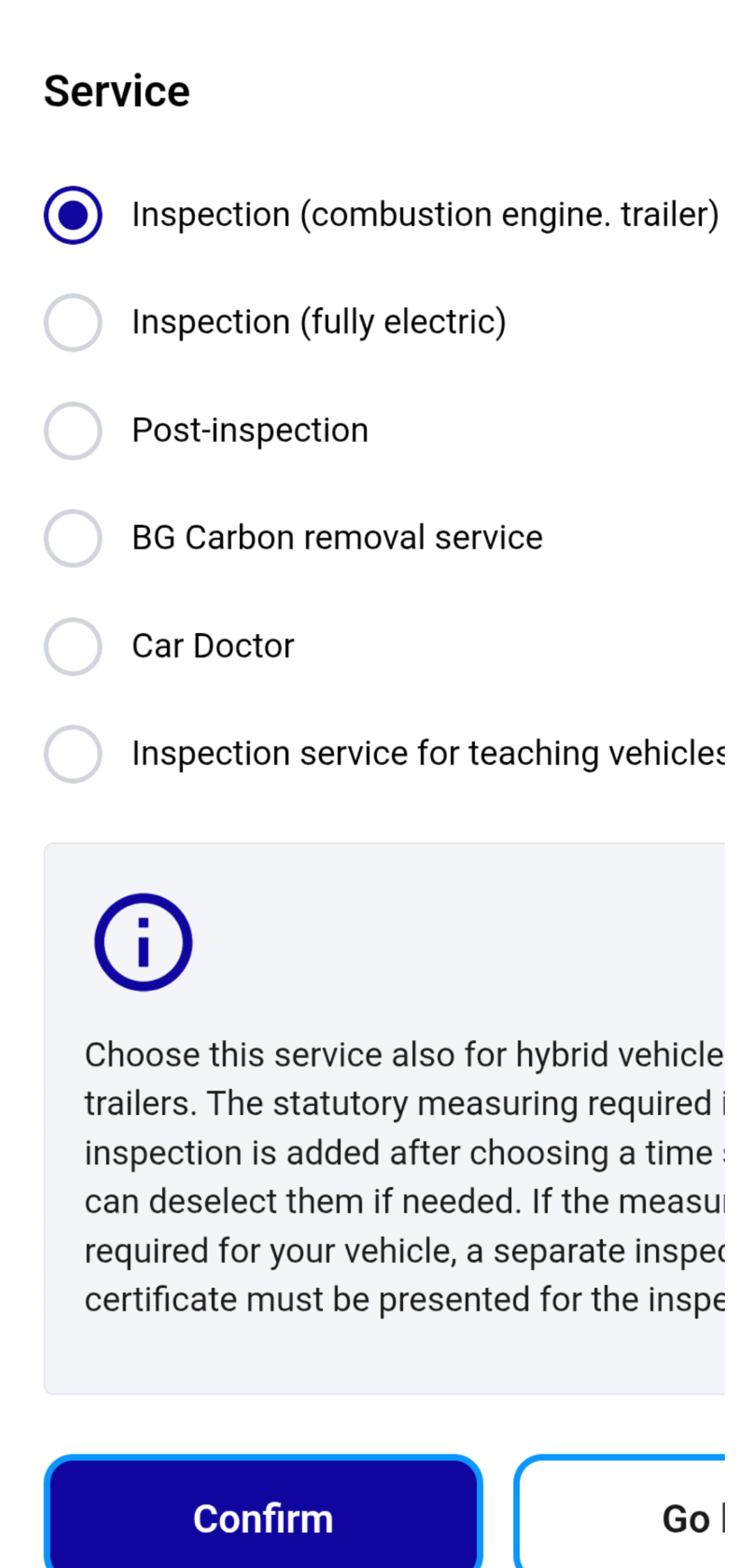Tap the 'BG Carbon removal service' label
The width and height of the screenshot is (752, 1568).
(x=337, y=538)
